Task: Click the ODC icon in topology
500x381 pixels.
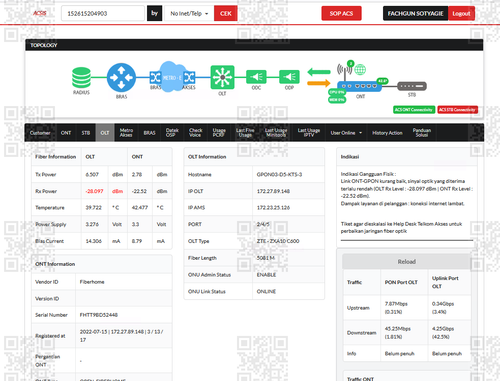Action: coord(256,77)
